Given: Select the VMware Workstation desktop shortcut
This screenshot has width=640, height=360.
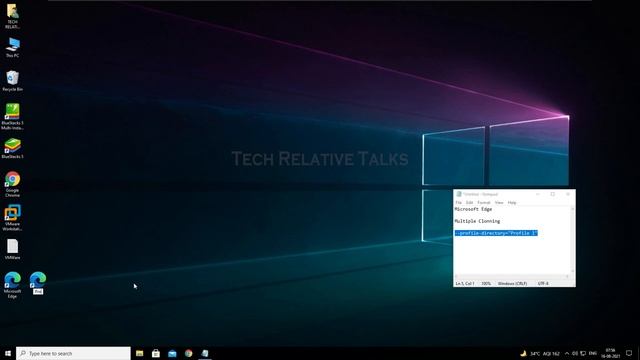Looking at the screenshot, I should coord(12,218).
